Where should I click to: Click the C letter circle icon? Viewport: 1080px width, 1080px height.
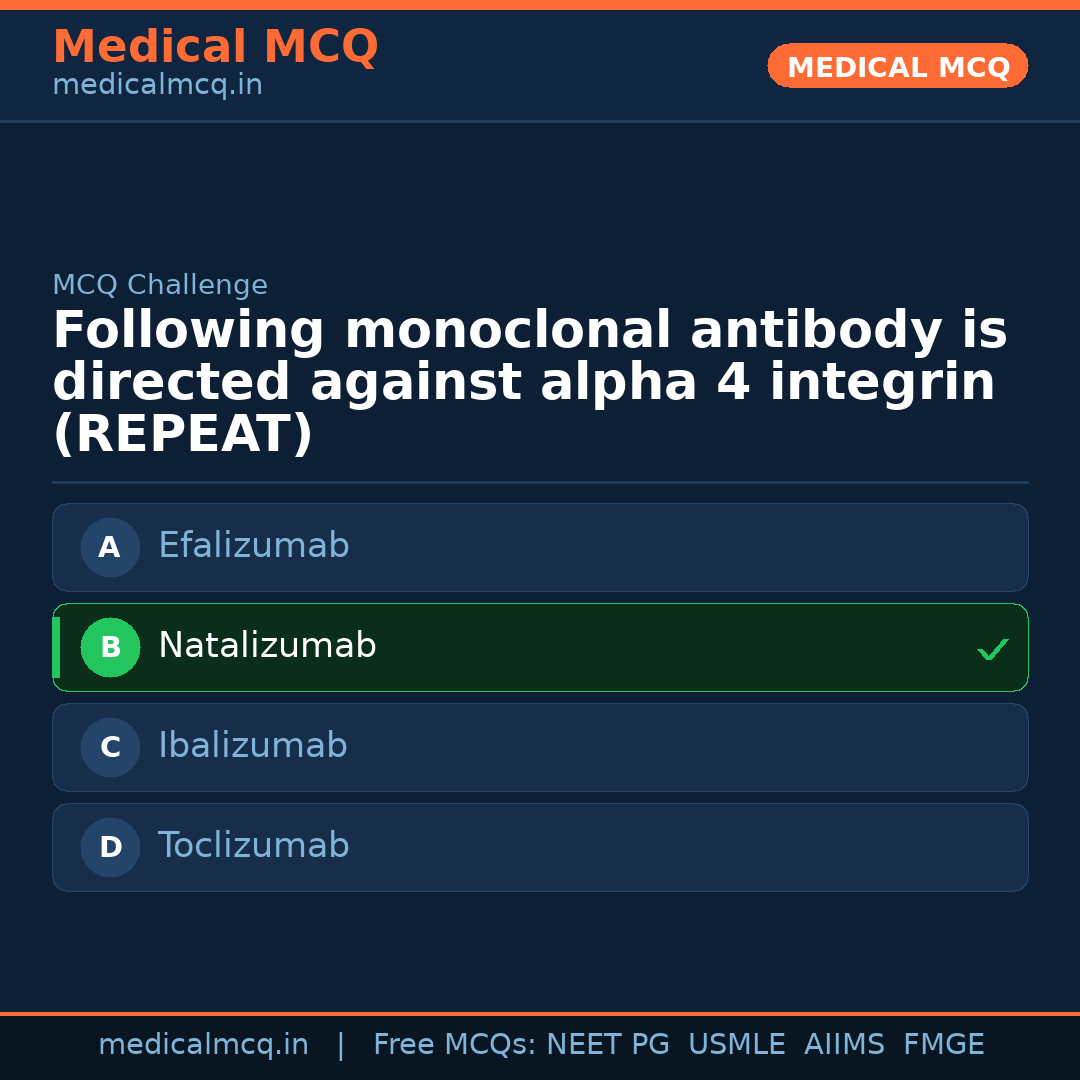110,747
